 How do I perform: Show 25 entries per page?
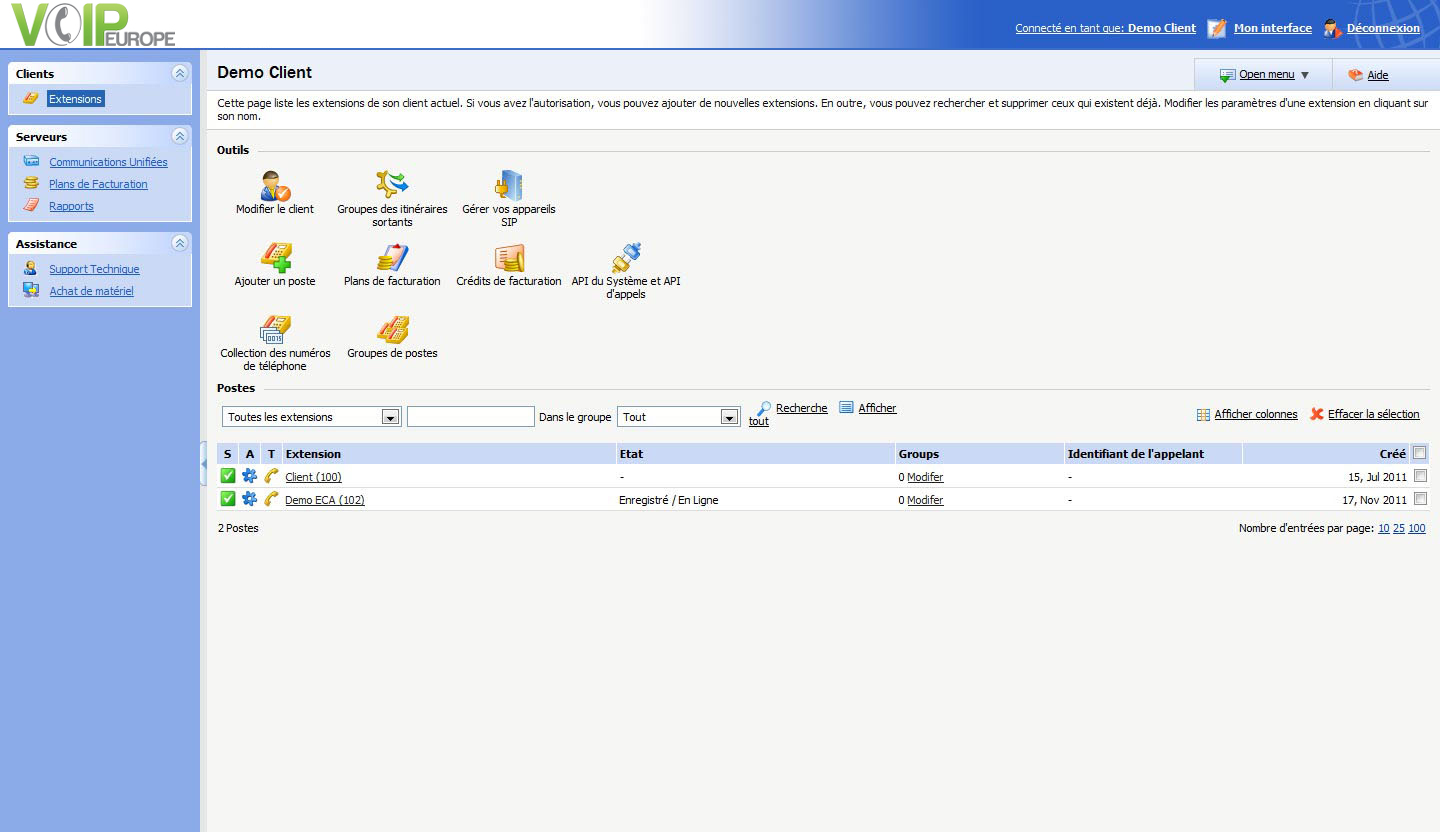click(1399, 528)
